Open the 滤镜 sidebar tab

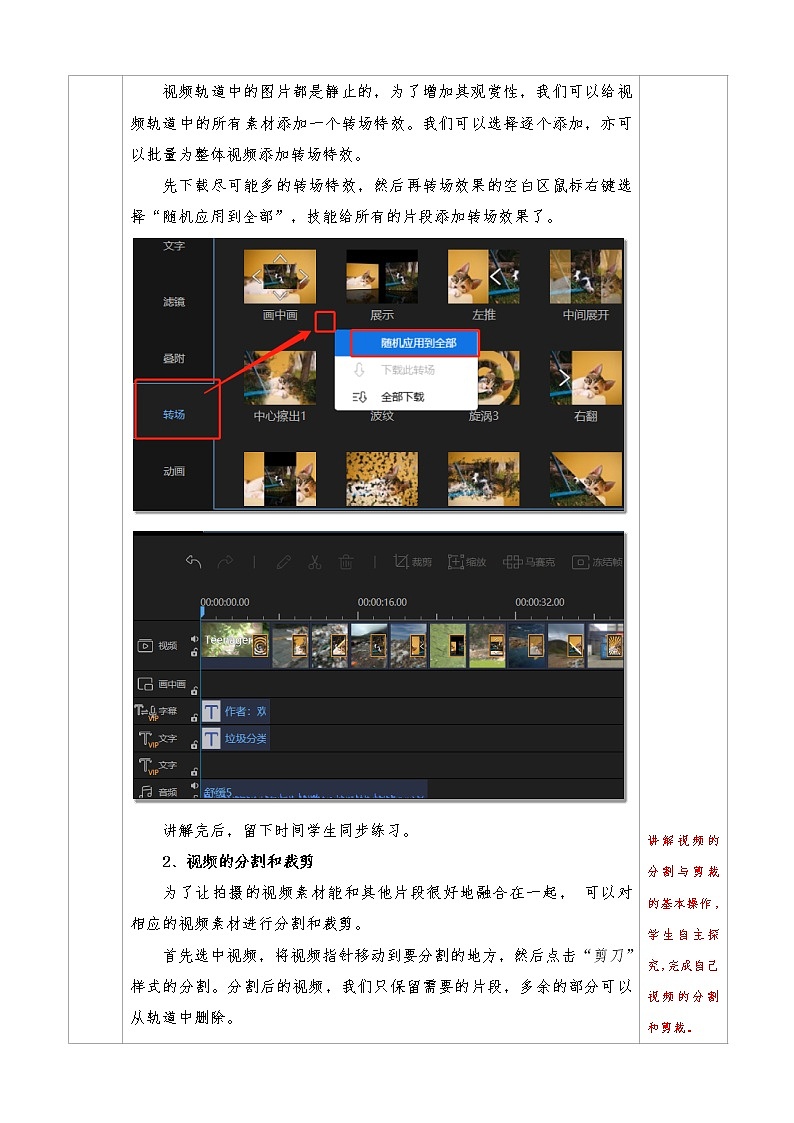(174, 302)
